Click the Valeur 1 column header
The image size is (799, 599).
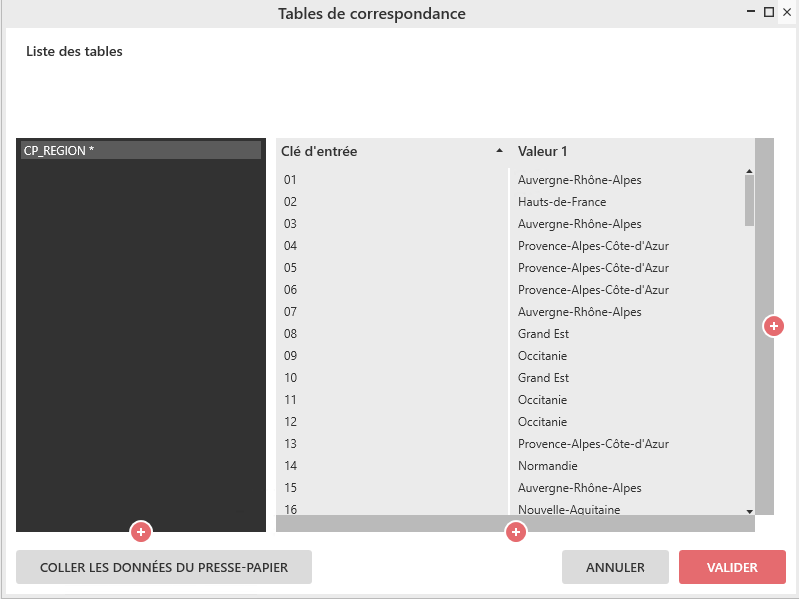tap(543, 152)
